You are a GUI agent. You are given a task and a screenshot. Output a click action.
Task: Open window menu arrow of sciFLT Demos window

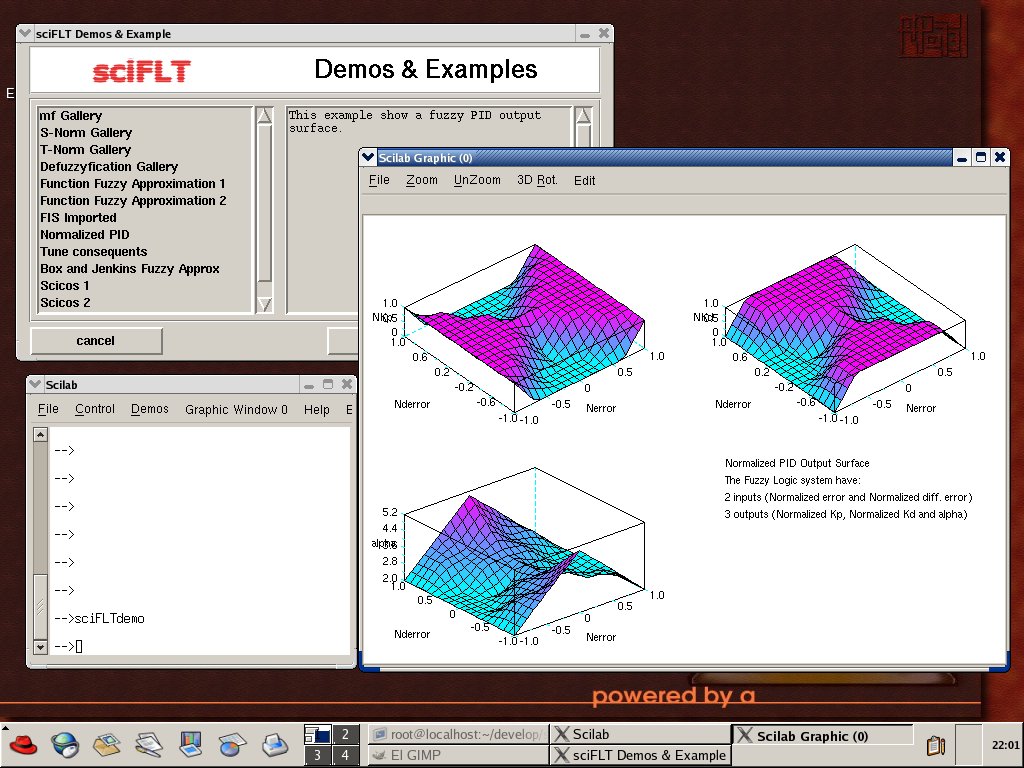[x=25, y=33]
